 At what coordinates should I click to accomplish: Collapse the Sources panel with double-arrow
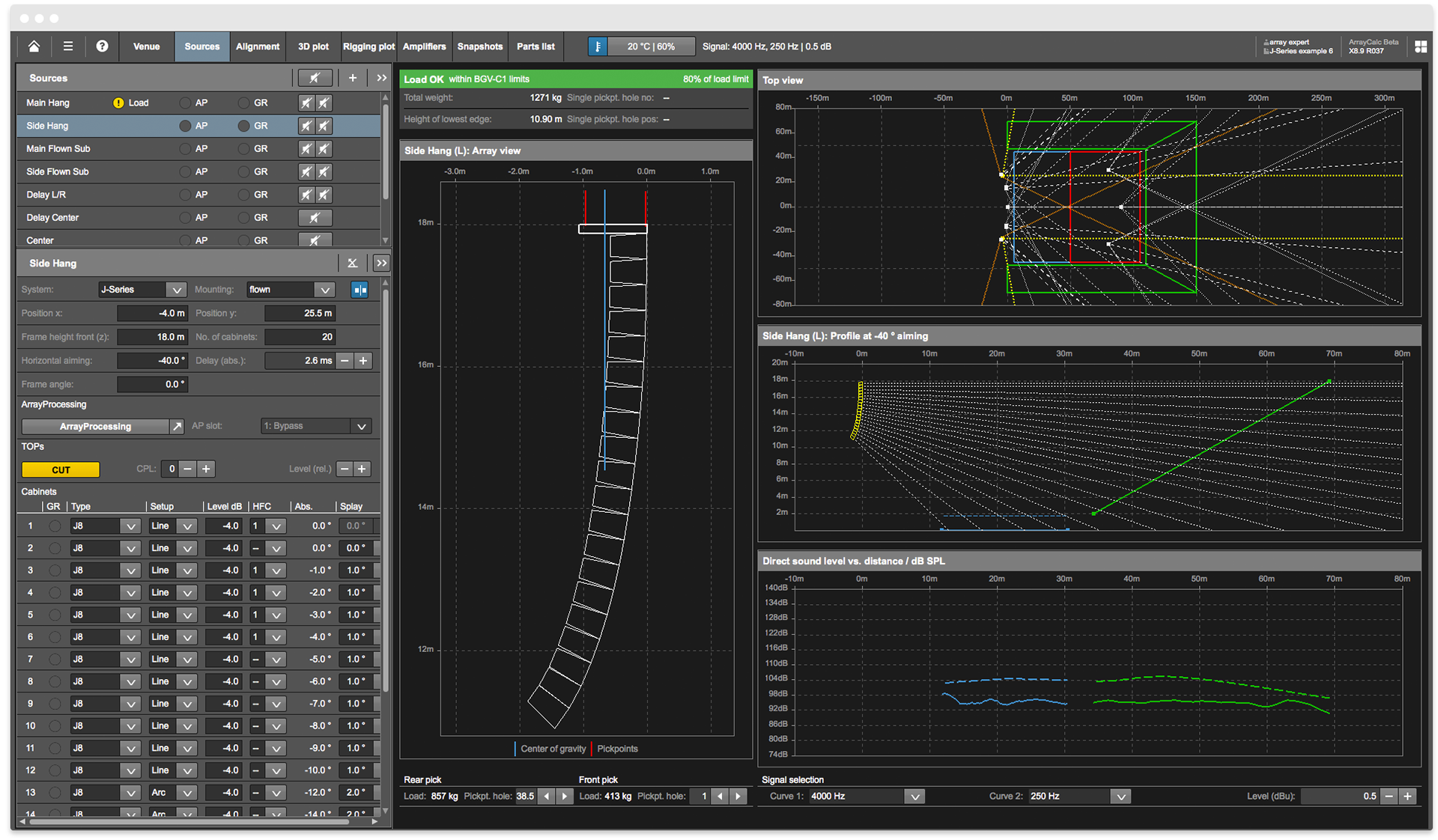tap(381, 78)
